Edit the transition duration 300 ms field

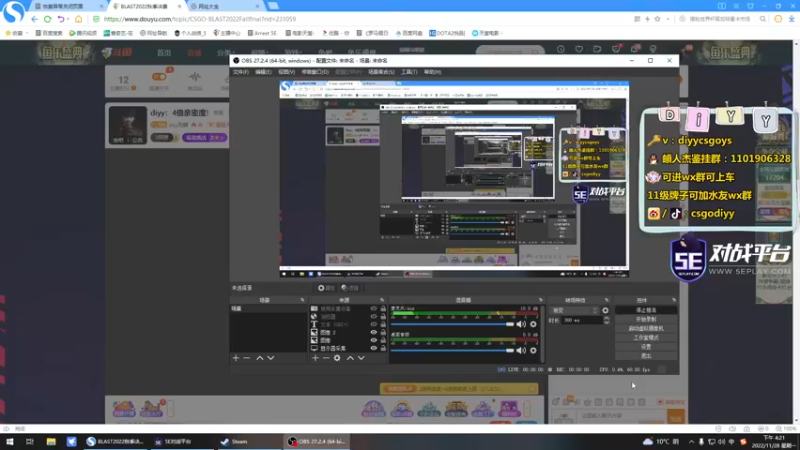click(x=582, y=320)
